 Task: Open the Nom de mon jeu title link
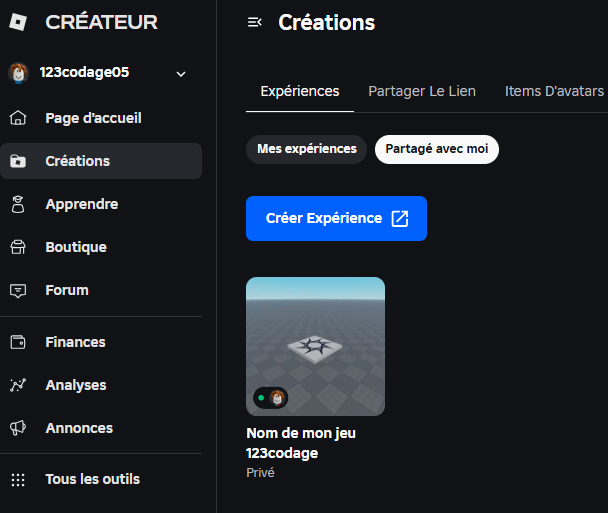pyautogui.click(x=301, y=433)
